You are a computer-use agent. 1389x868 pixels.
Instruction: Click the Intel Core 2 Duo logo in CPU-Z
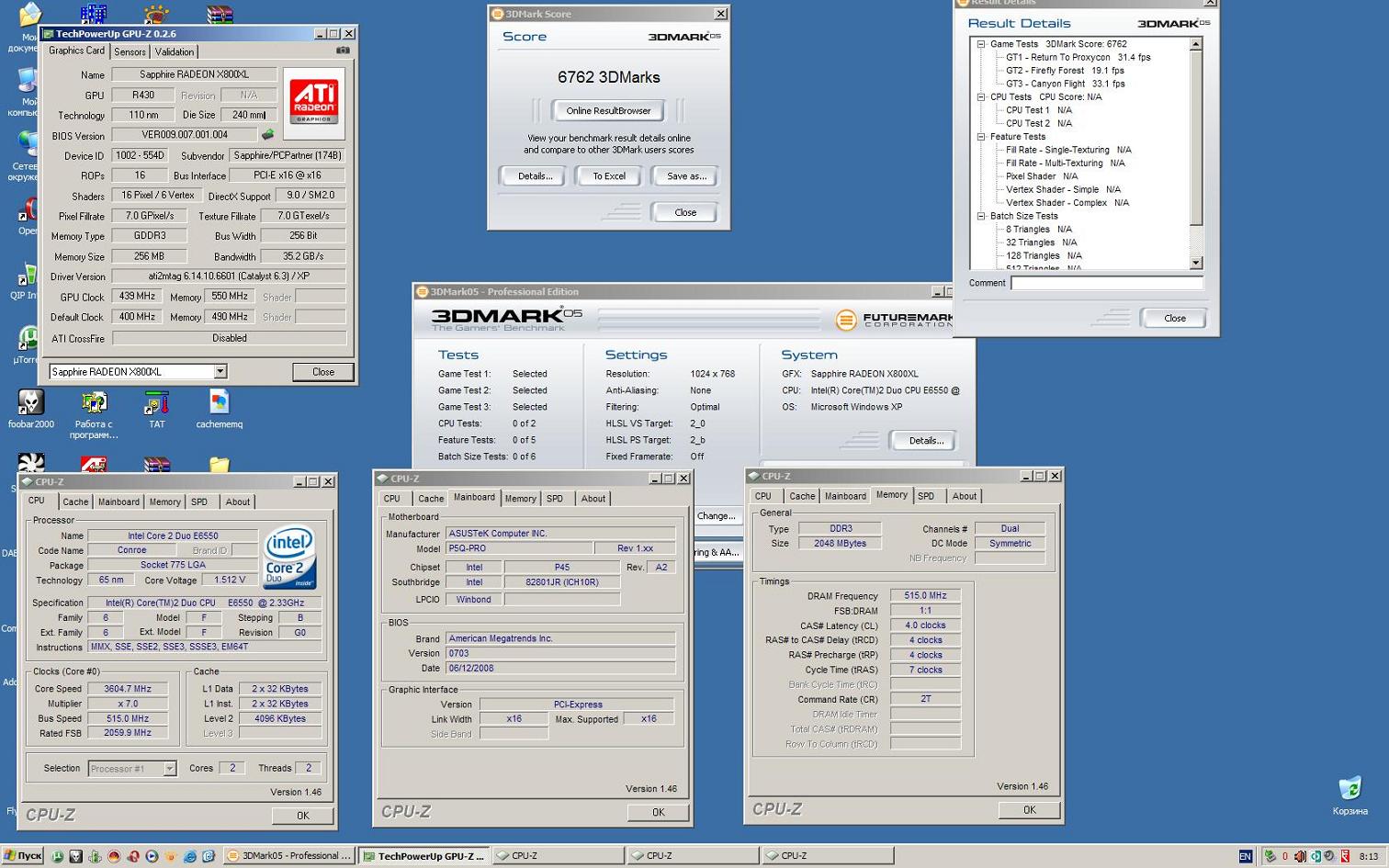289,557
